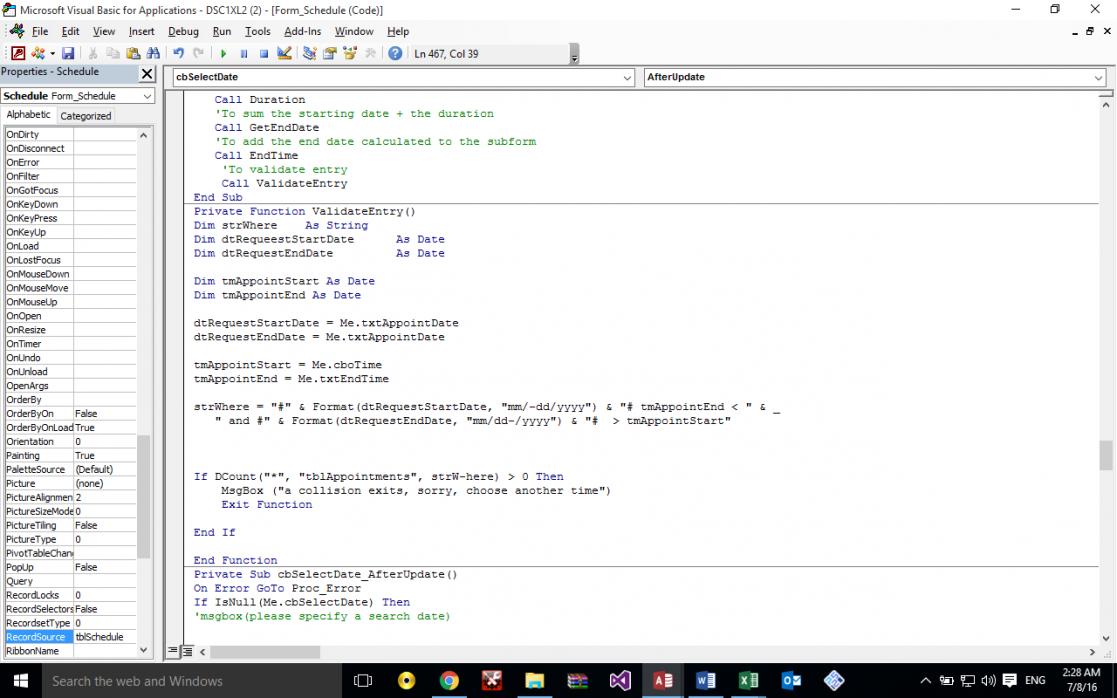Toggle Design Mode icon in toolbar

coord(285,53)
